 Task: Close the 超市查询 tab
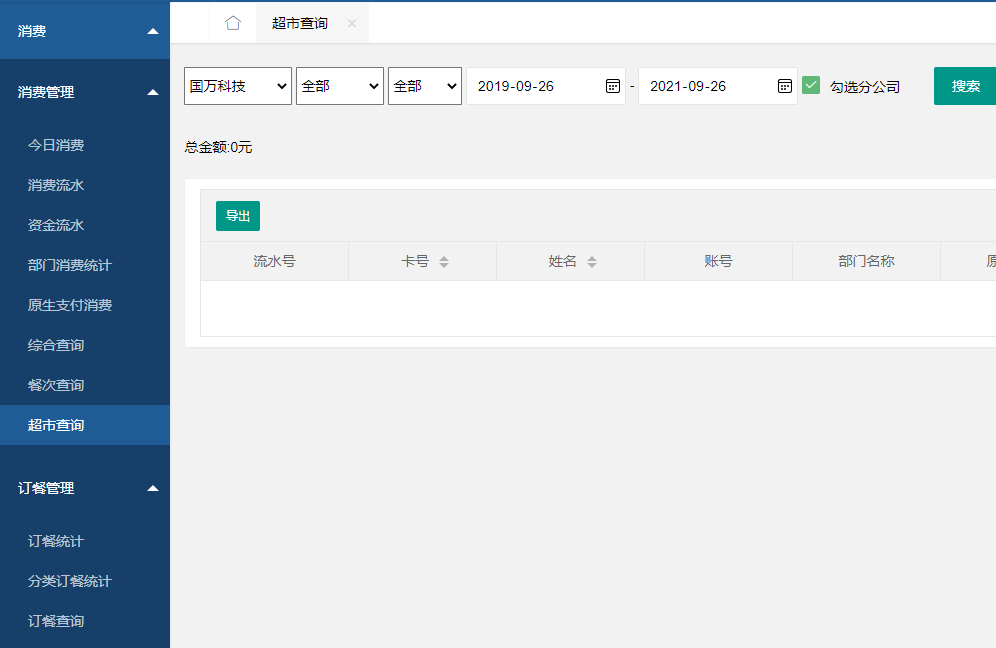(352, 23)
